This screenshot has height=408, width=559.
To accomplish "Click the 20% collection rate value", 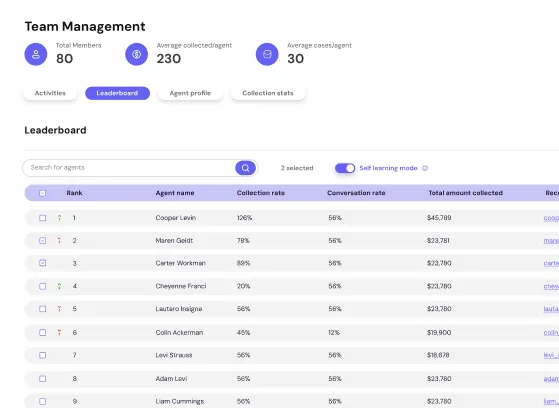I will click(x=243, y=286).
